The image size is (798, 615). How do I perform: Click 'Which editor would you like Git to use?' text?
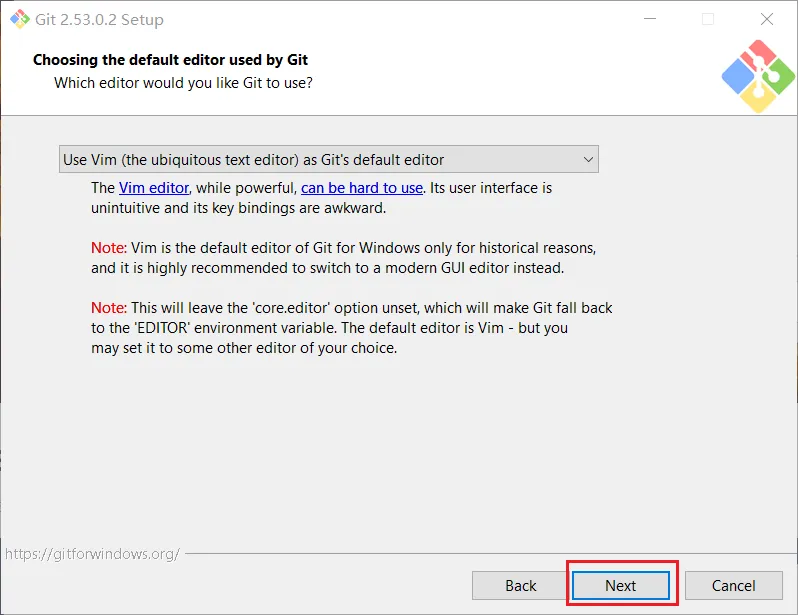point(183,82)
